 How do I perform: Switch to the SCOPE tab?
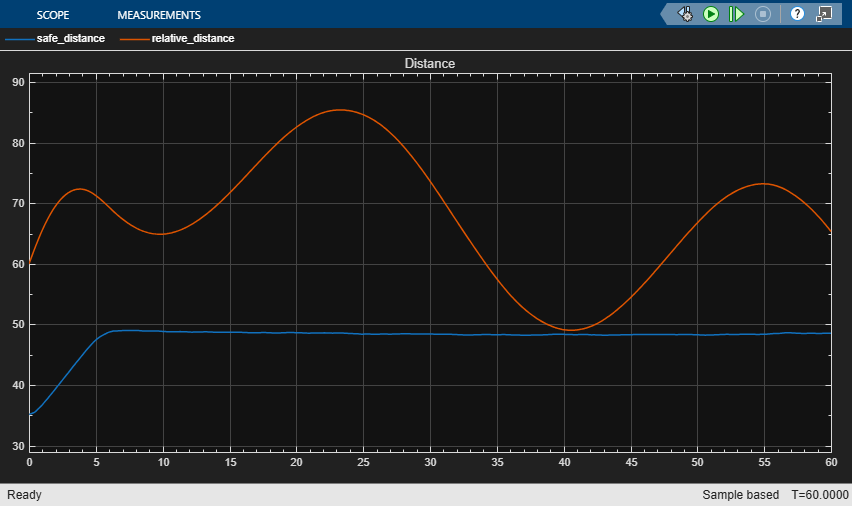click(x=53, y=15)
